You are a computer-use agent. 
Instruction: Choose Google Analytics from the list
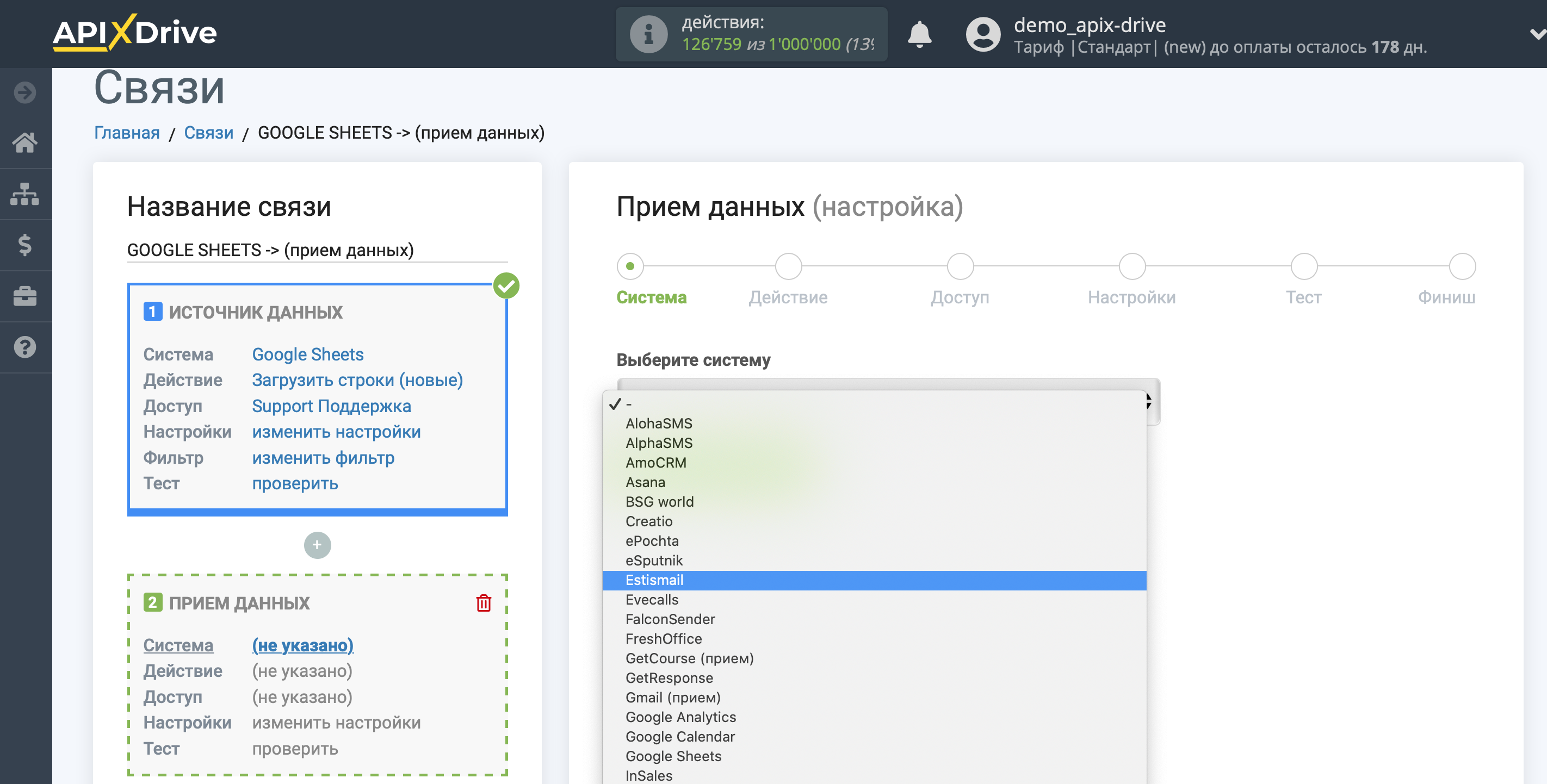(874, 717)
